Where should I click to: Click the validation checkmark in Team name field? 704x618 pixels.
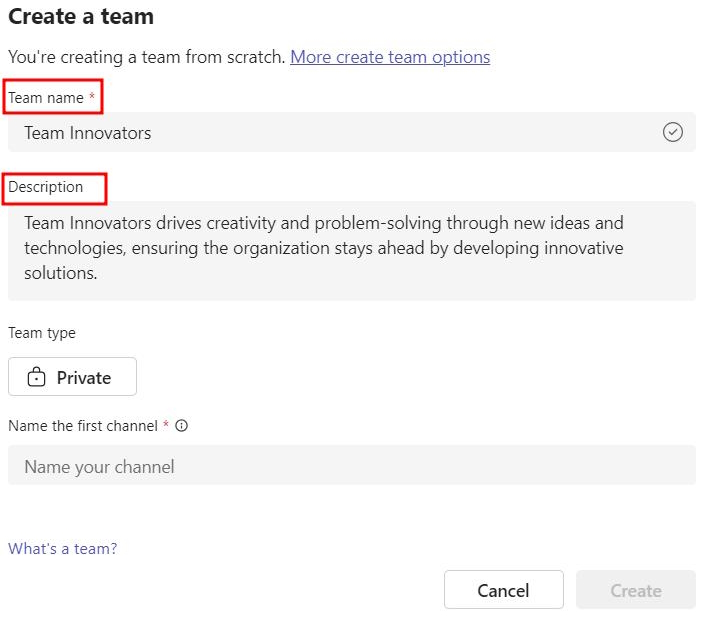click(x=673, y=132)
